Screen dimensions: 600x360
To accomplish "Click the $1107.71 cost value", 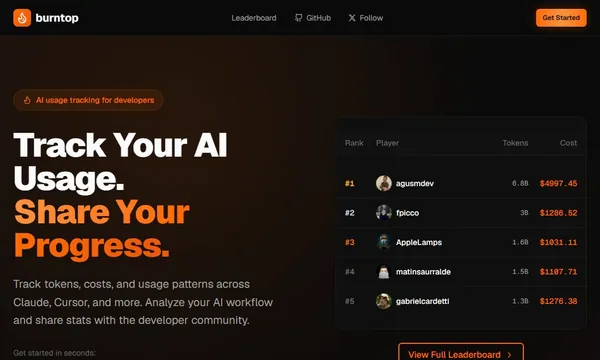I will tap(558, 272).
